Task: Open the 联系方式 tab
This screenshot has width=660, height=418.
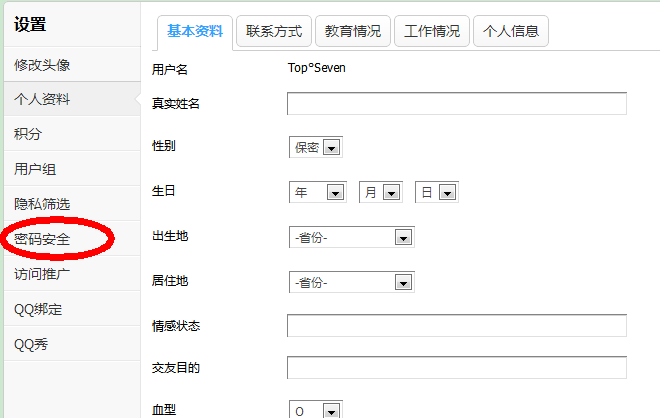Action: click(x=274, y=31)
